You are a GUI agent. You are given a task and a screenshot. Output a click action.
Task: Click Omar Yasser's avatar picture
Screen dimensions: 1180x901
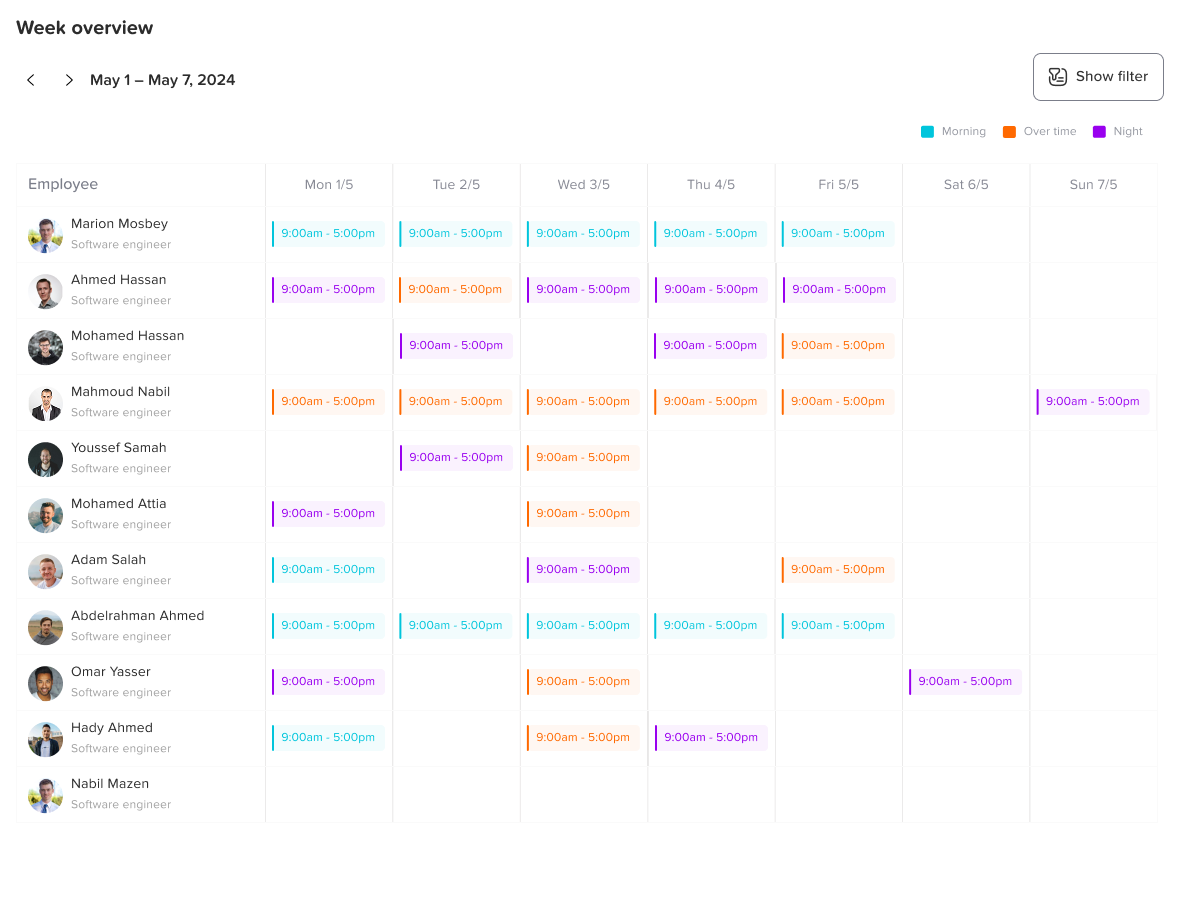click(x=45, y=683)
